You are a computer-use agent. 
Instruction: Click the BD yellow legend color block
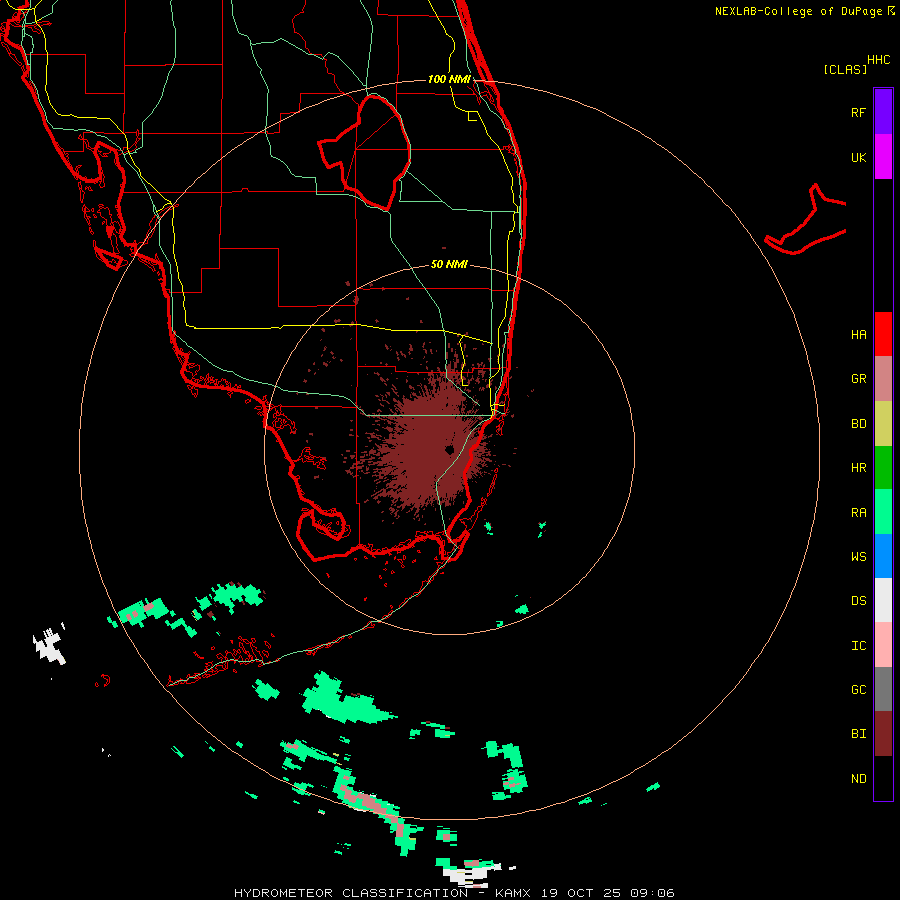pyautogui.click(x=883, y=424)
